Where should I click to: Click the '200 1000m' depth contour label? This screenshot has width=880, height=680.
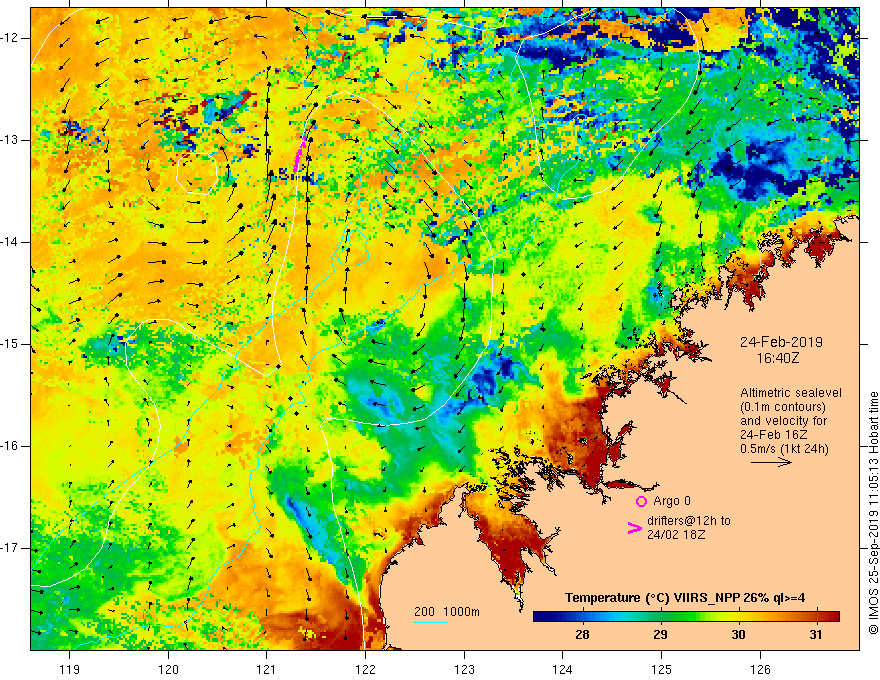click(x=447, y=612)
